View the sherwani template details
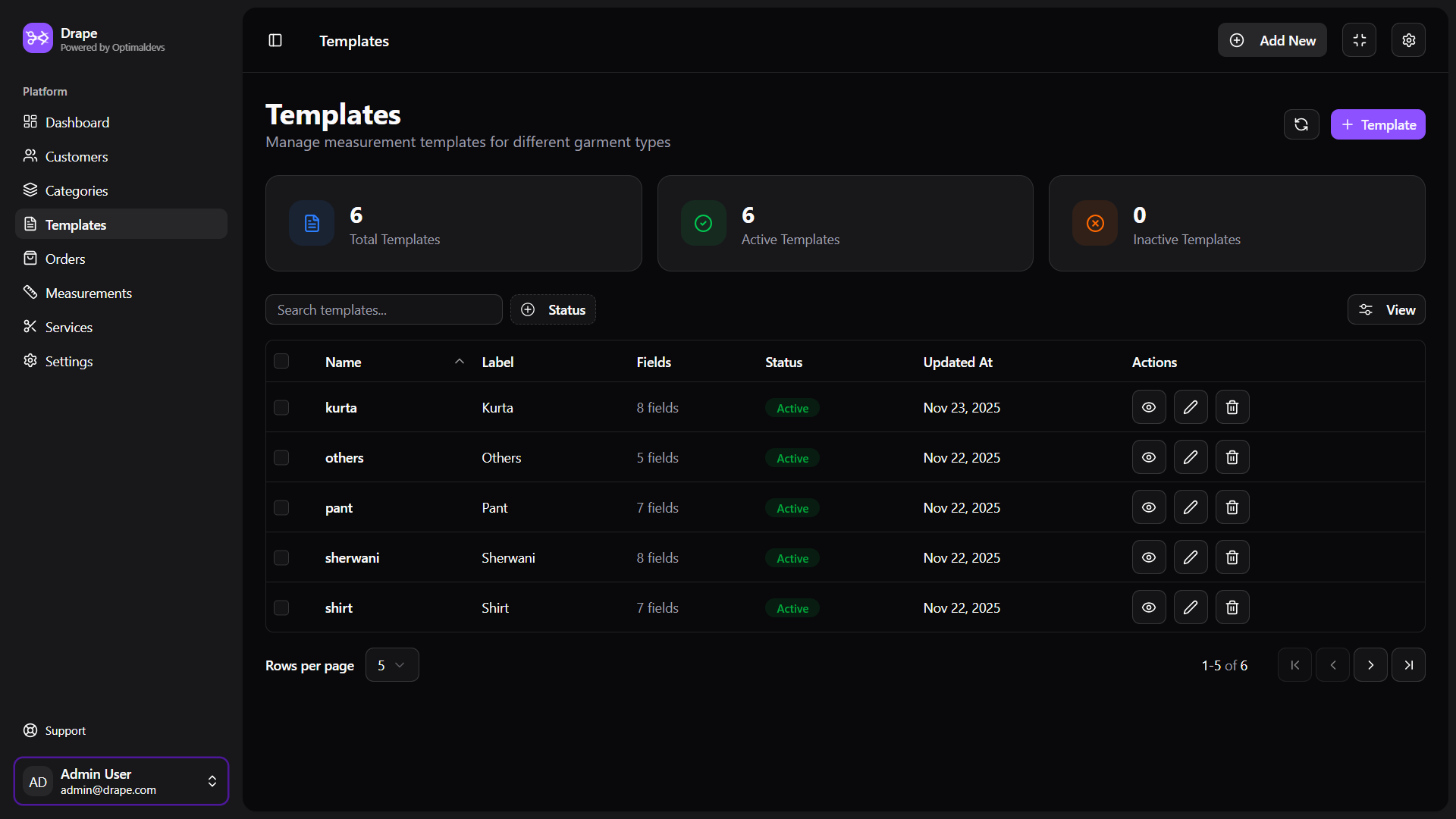 1149,557
